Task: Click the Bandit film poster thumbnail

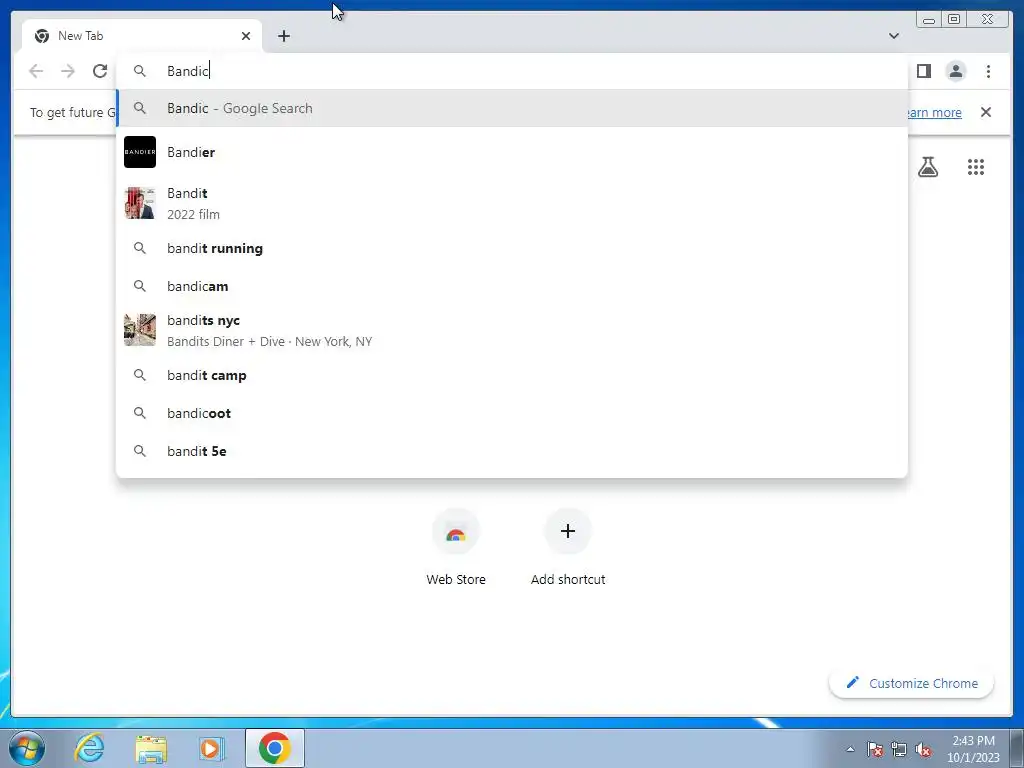Action: pyautogui.click(x=140, y=203)
